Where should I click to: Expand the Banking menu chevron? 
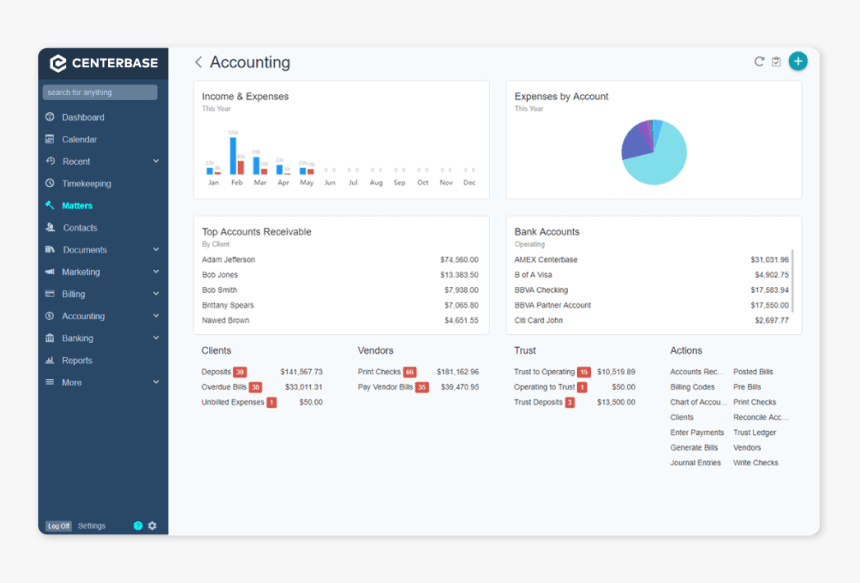[156, 338]
